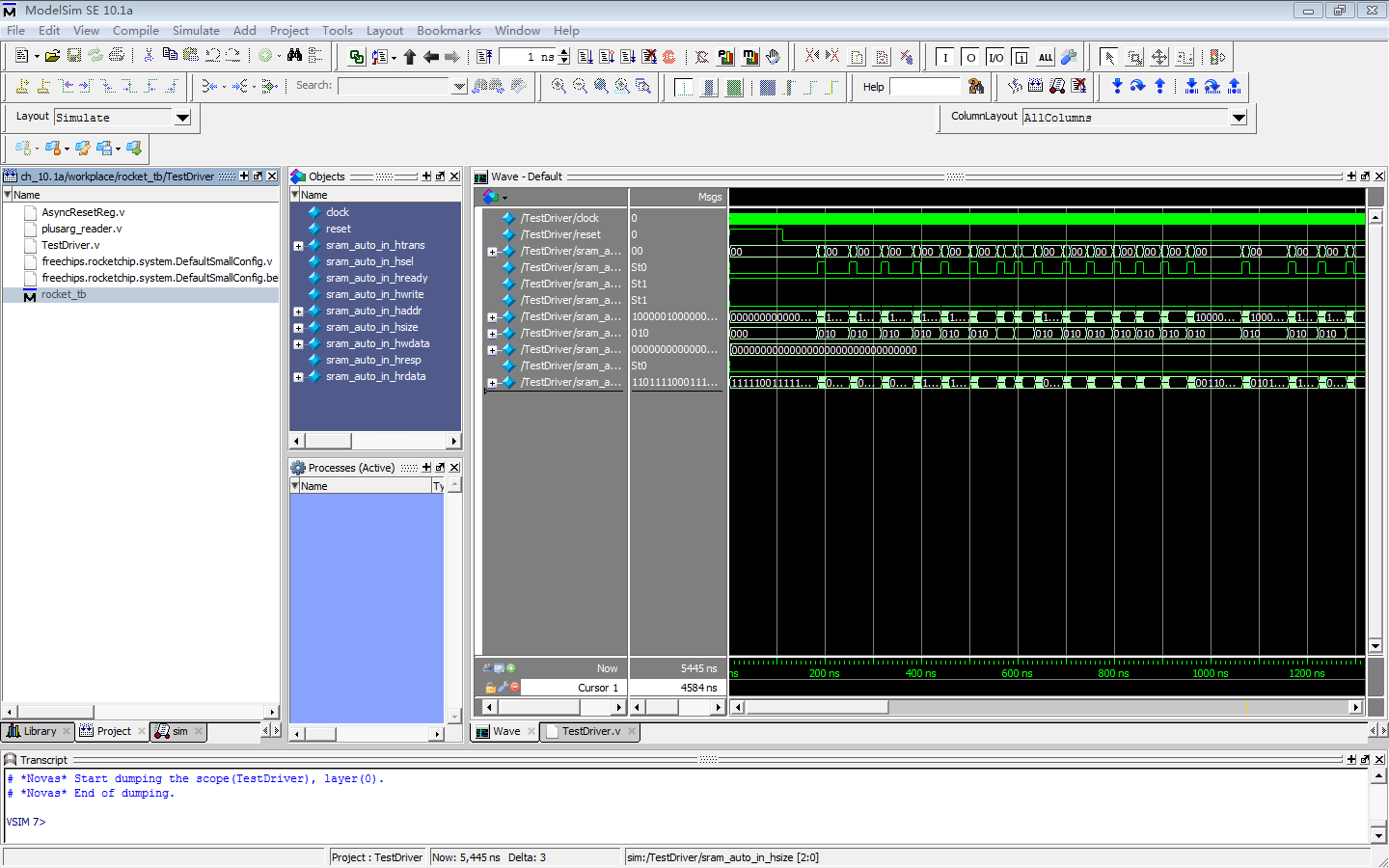Click the Insert Cursor icon

click(x=22, y=86)
